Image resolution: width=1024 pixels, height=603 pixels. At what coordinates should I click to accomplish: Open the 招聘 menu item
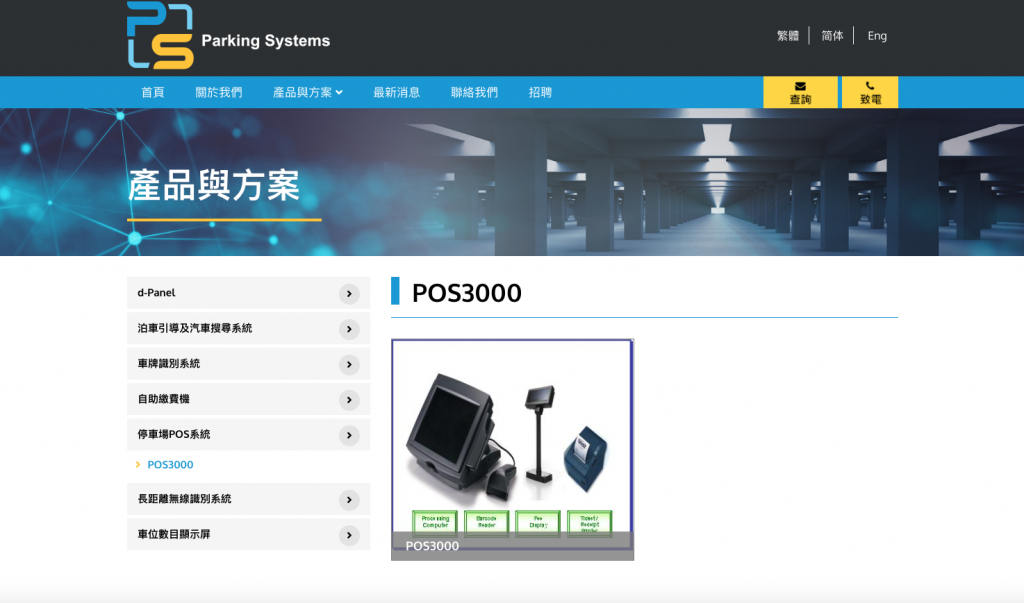coord(540,92)
